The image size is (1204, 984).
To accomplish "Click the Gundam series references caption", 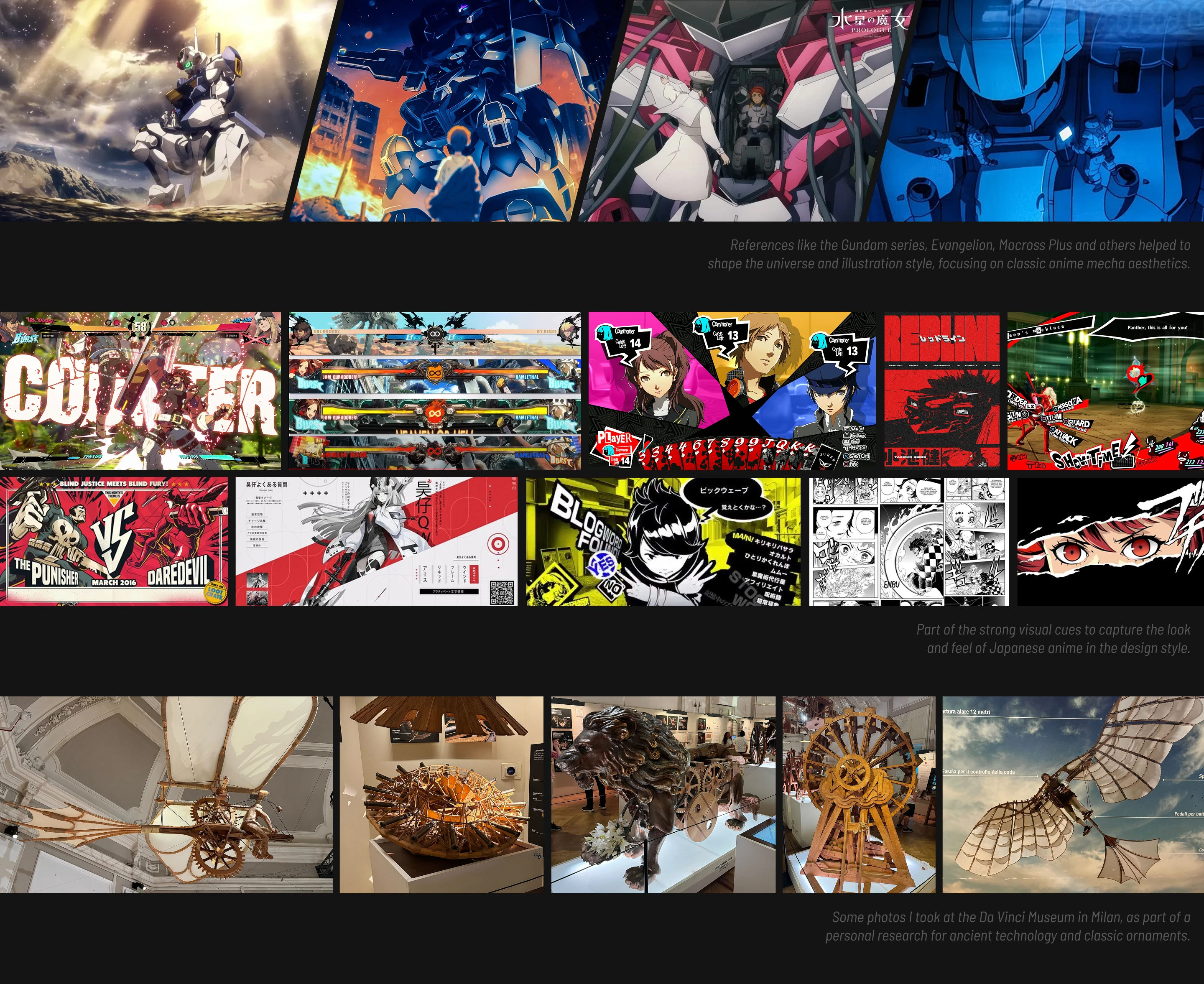I will coord(949,254).
